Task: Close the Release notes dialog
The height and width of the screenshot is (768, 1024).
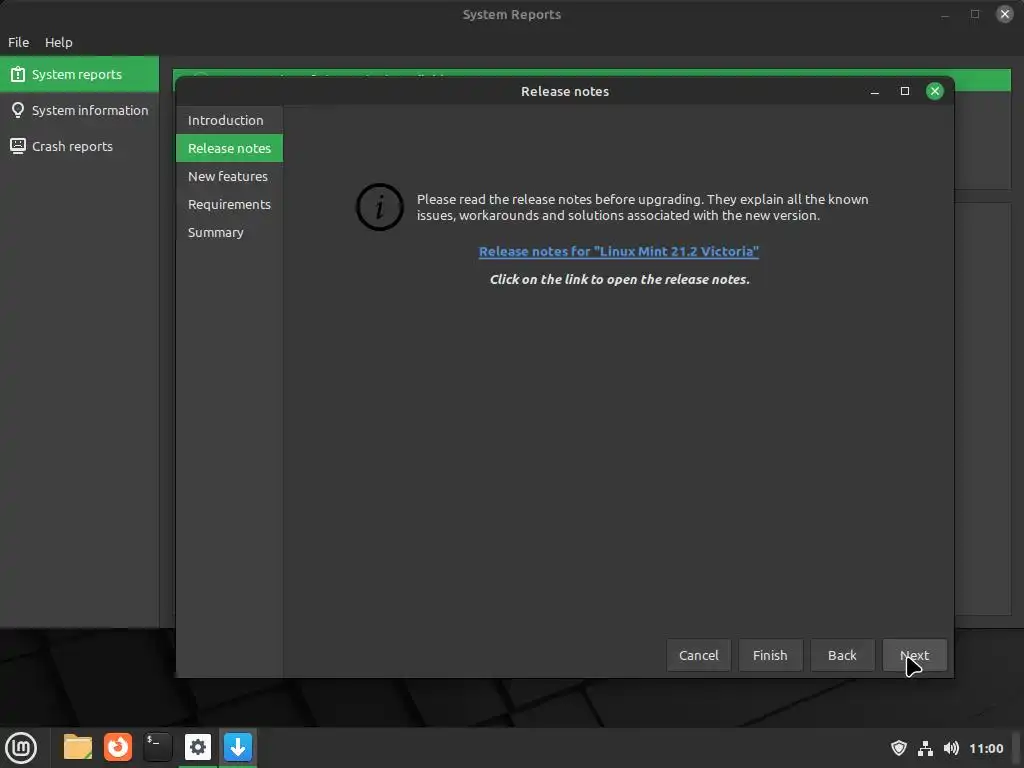Action: click(x=935, y=91)
